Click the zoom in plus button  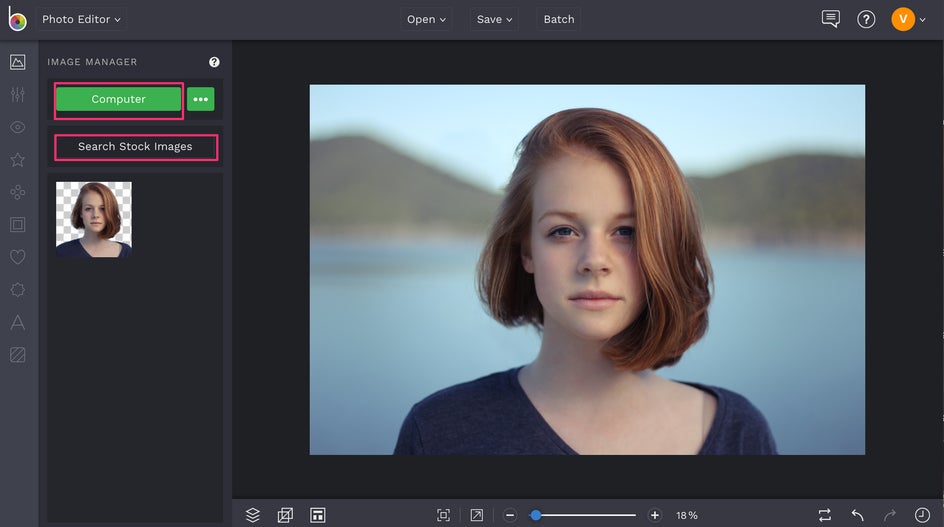click(x=655, y=515)
